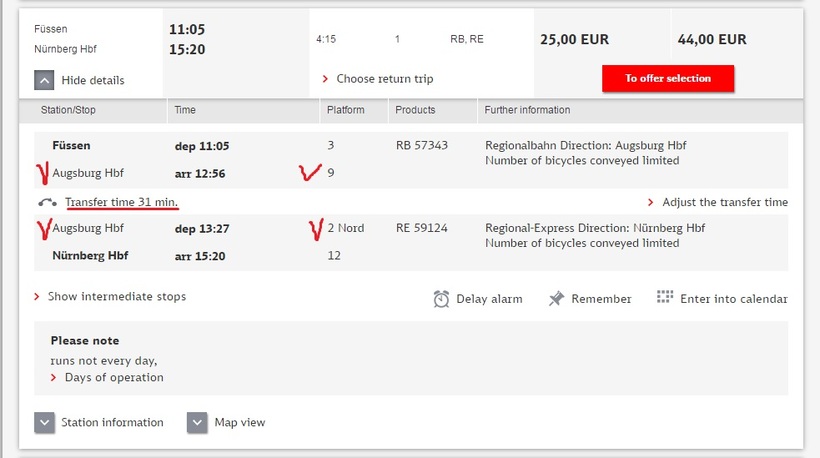Expand the Map view section
This screenshot has width=820, height=458.
(x=197, y=423)
